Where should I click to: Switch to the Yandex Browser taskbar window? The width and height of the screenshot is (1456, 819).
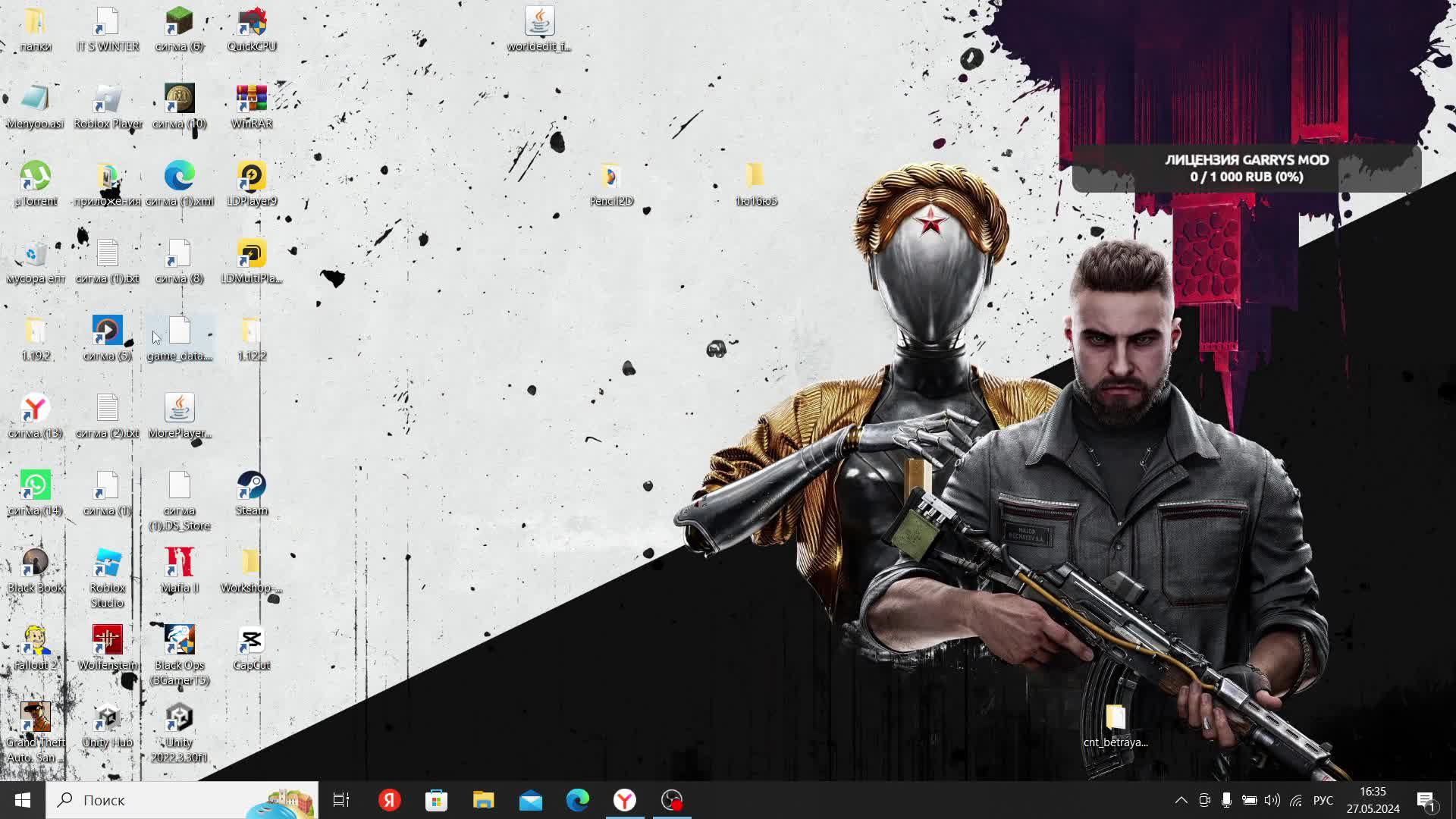click(625, 800)
